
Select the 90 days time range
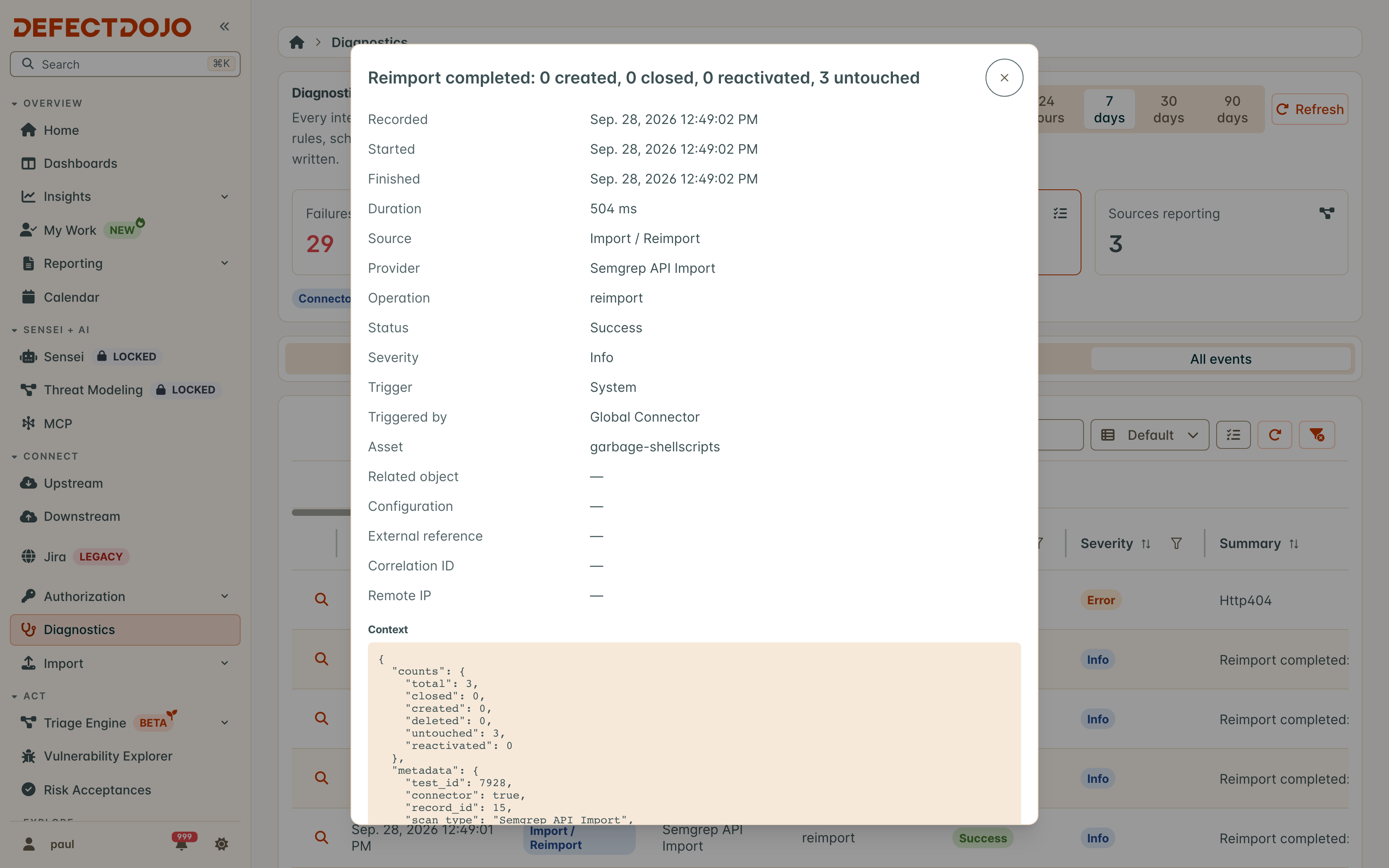1232,109
